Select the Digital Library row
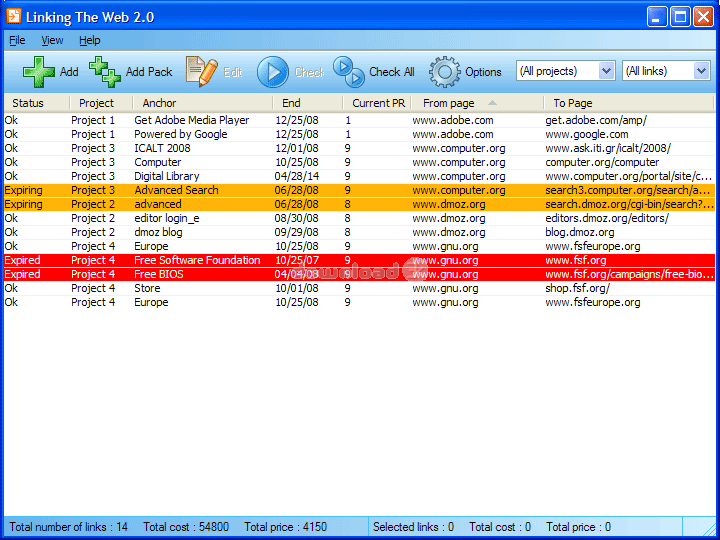Screen dimensions: 720x540 pyautogui.click(x=360, y=176)
